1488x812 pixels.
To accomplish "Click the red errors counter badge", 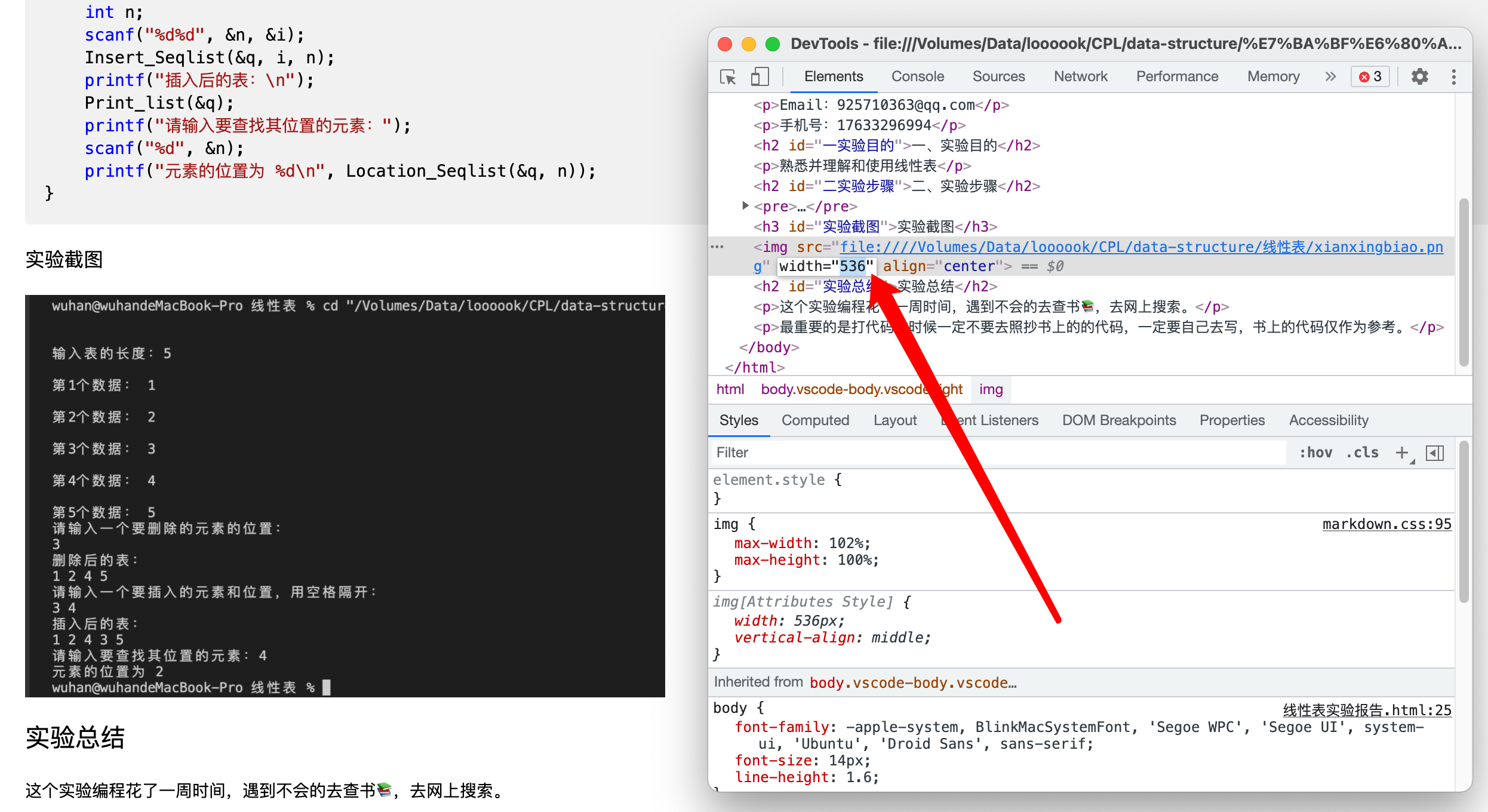I will tap(1370, 77).
